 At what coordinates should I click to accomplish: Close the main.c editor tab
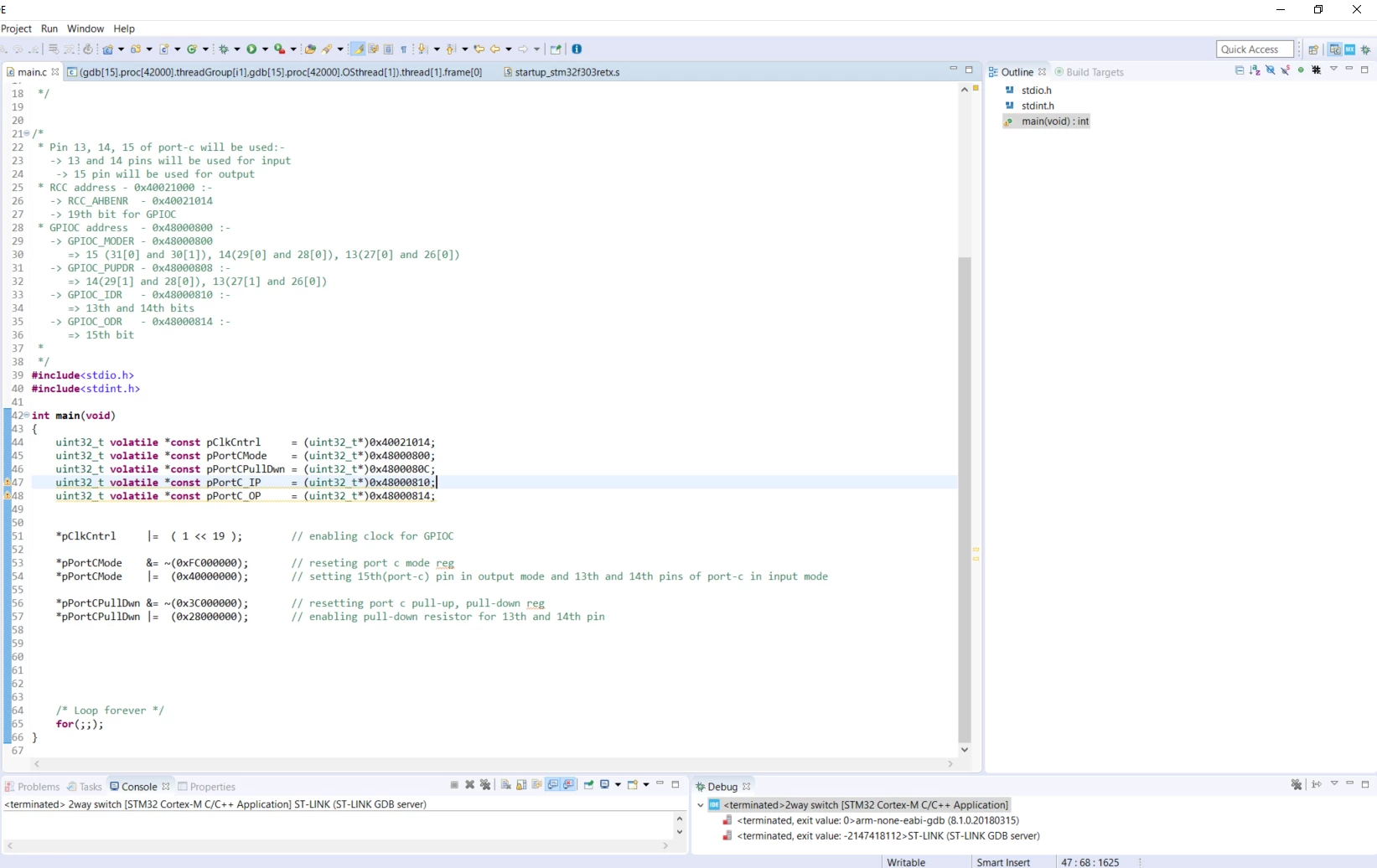tap(55, 72)
